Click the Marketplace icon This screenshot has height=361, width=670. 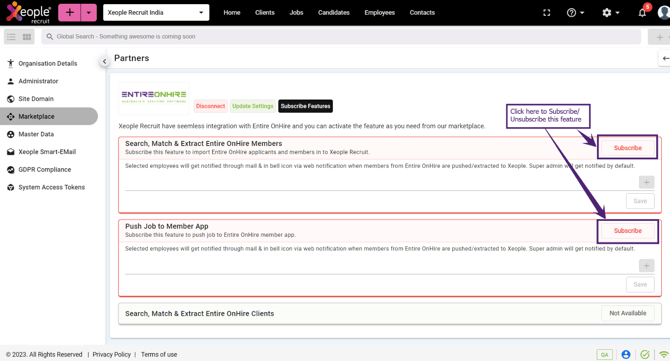[11, 116]
